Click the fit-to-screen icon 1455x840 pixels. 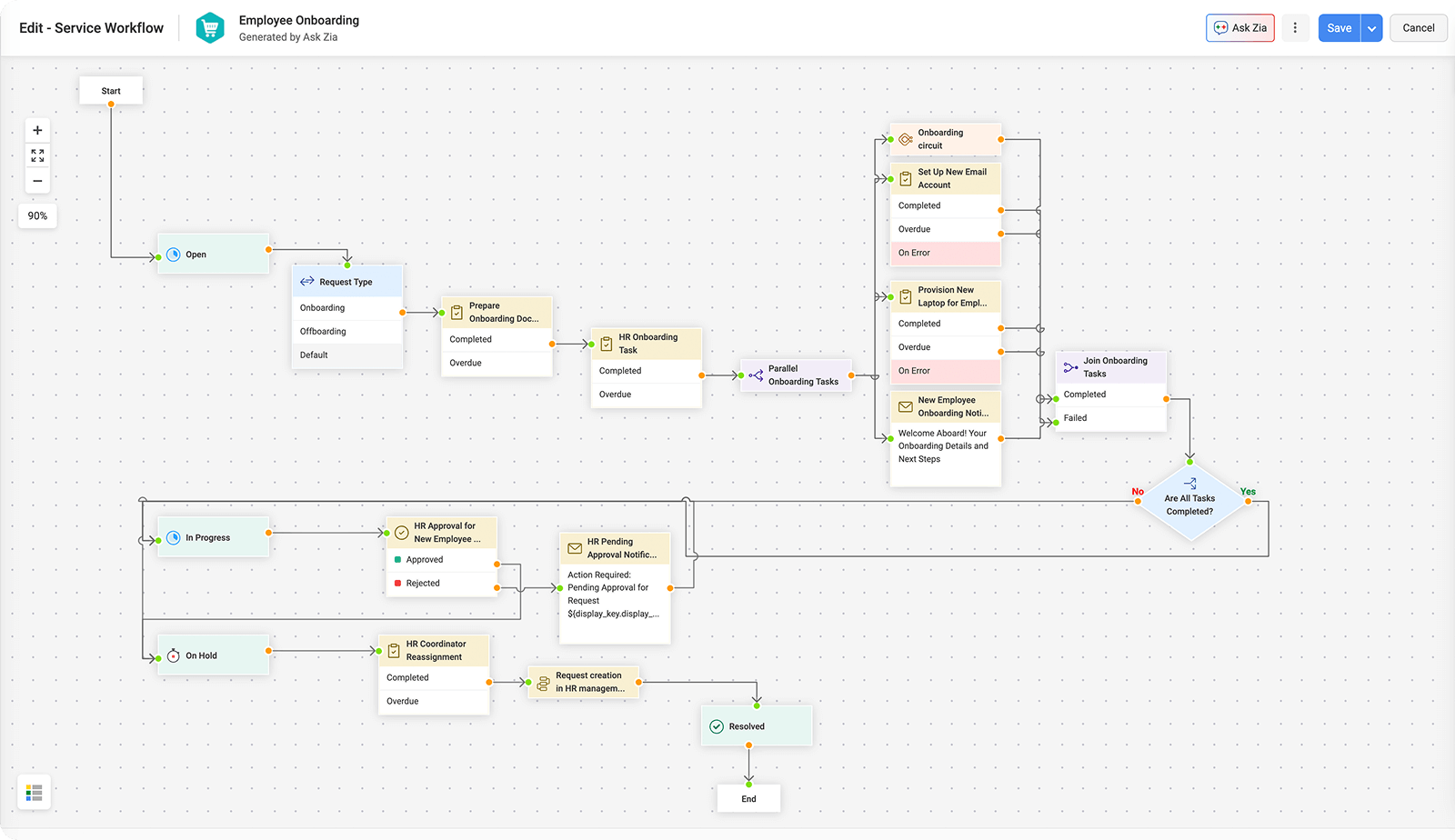pos(36,155)
